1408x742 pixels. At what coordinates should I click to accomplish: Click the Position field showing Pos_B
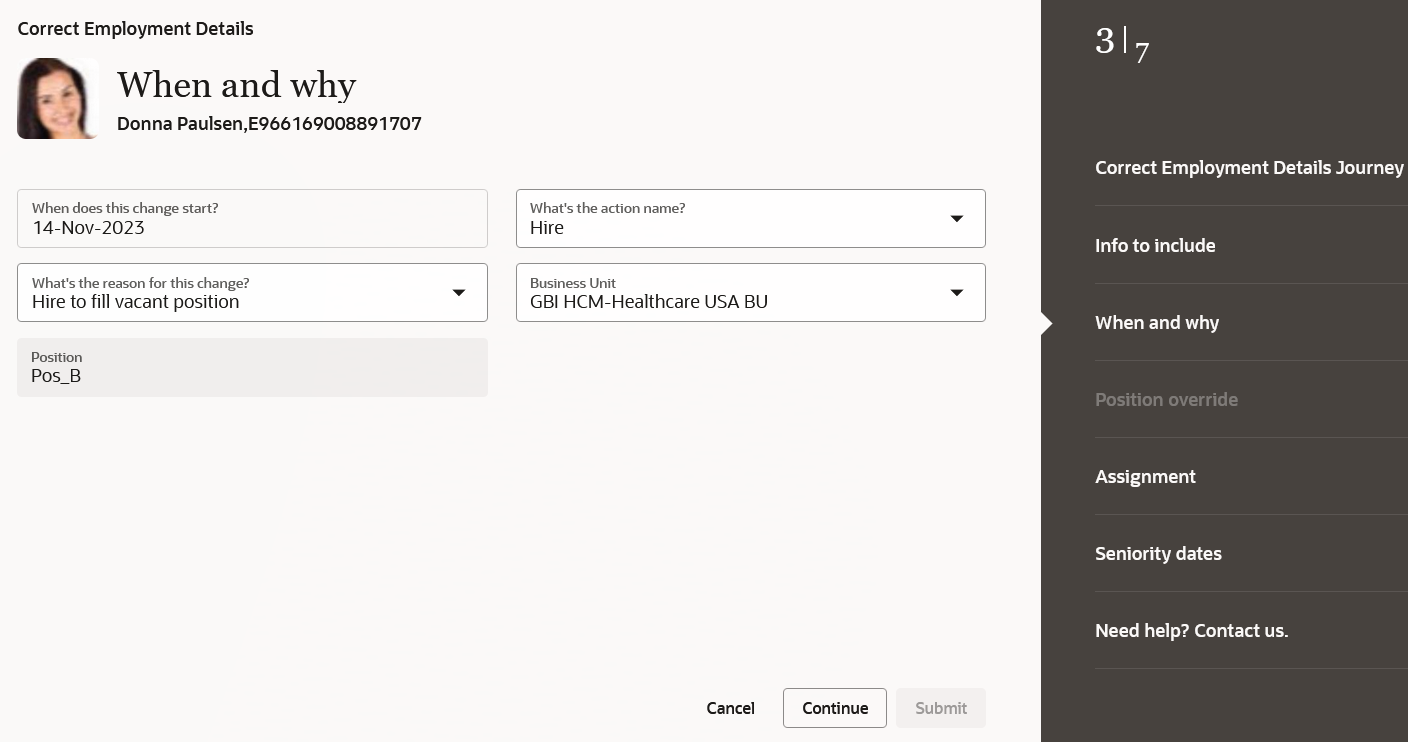tap(252, 367)
